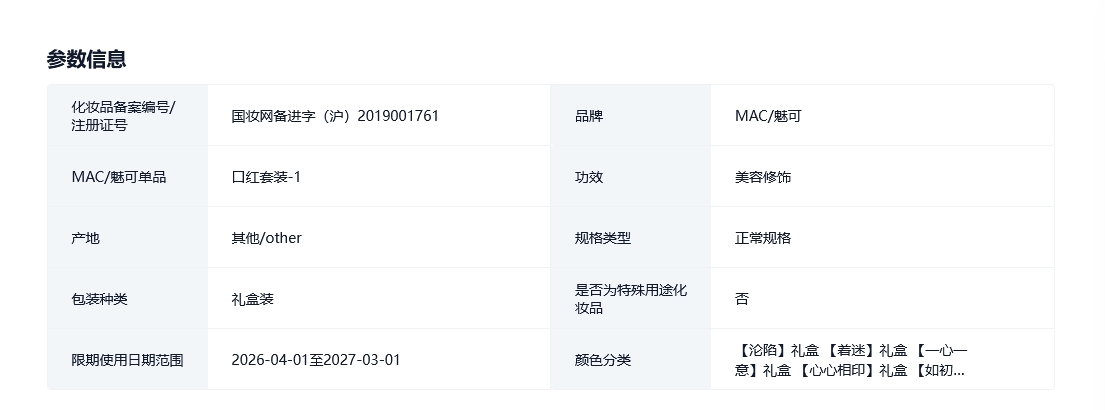
Task: Expand the truncated 【沦陷】礼盒 color list text
Action: pyautogui.click(x=852, y=360)
